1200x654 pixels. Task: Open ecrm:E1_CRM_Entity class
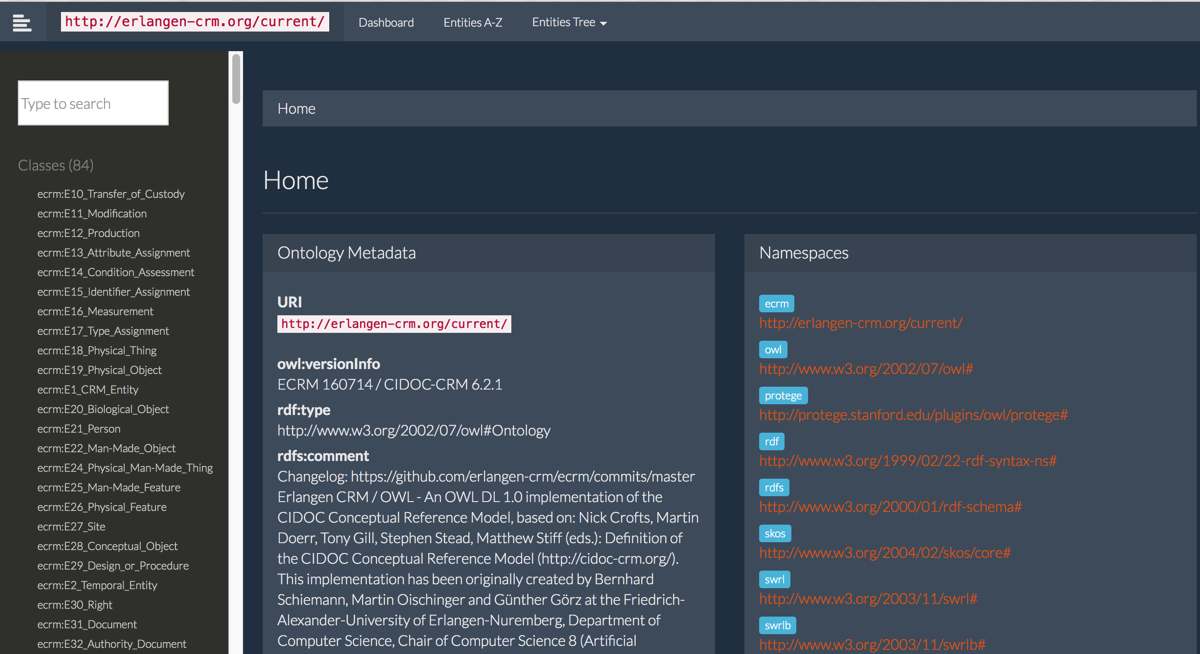(x=88, y=389)
